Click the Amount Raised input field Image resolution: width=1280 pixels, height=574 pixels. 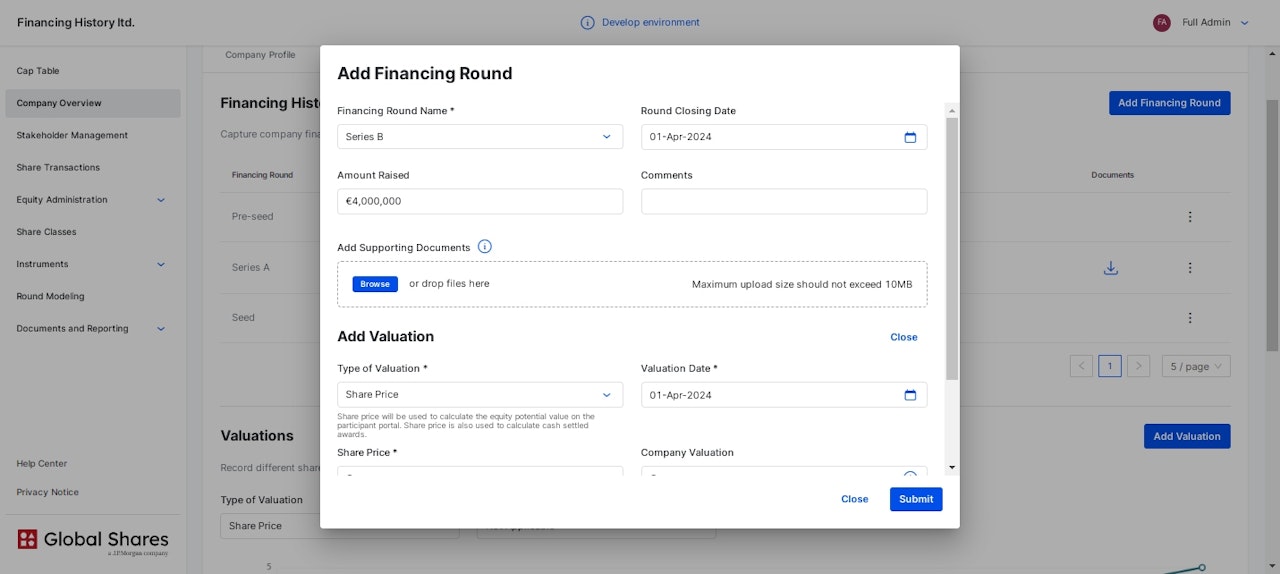tap(480, 201)
